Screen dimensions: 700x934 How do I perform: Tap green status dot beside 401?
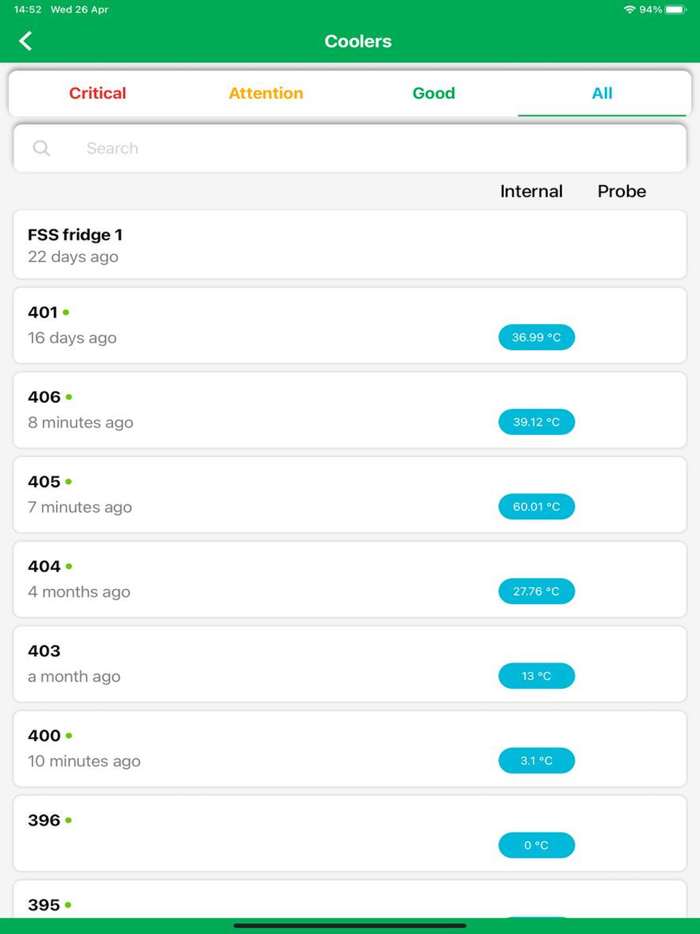[66, 313]
